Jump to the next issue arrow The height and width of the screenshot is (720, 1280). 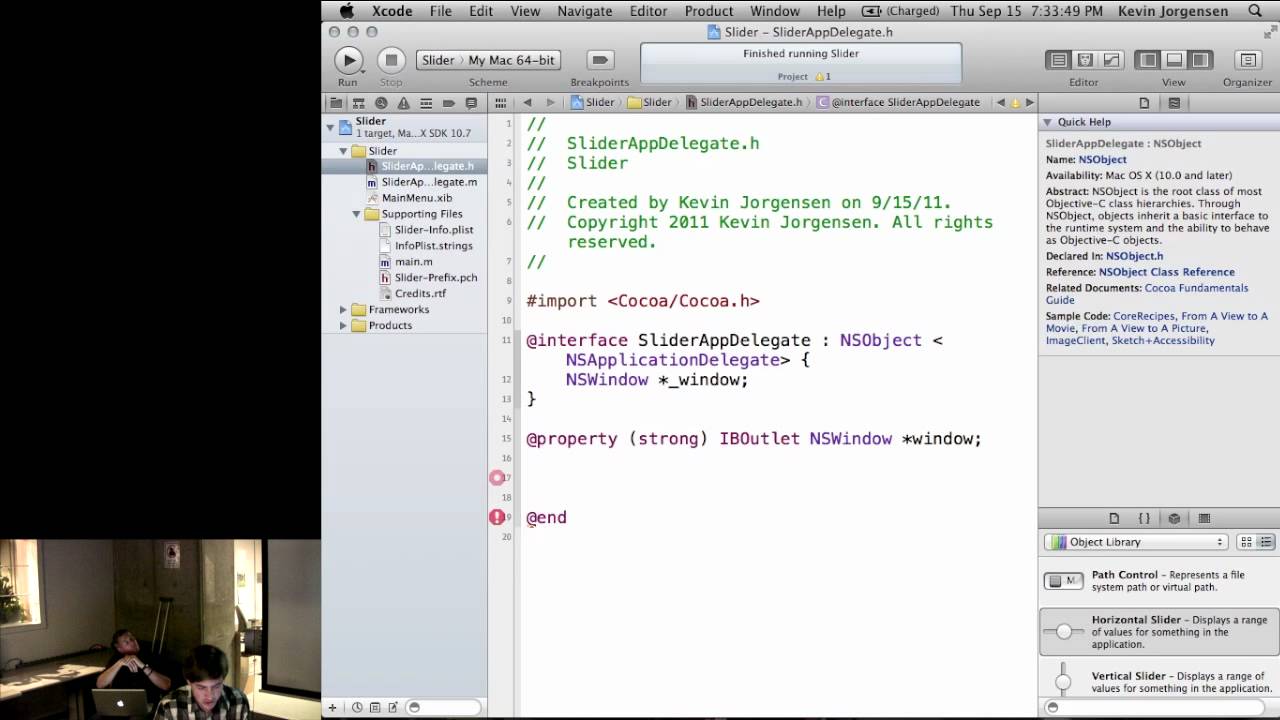(1029, 103)
